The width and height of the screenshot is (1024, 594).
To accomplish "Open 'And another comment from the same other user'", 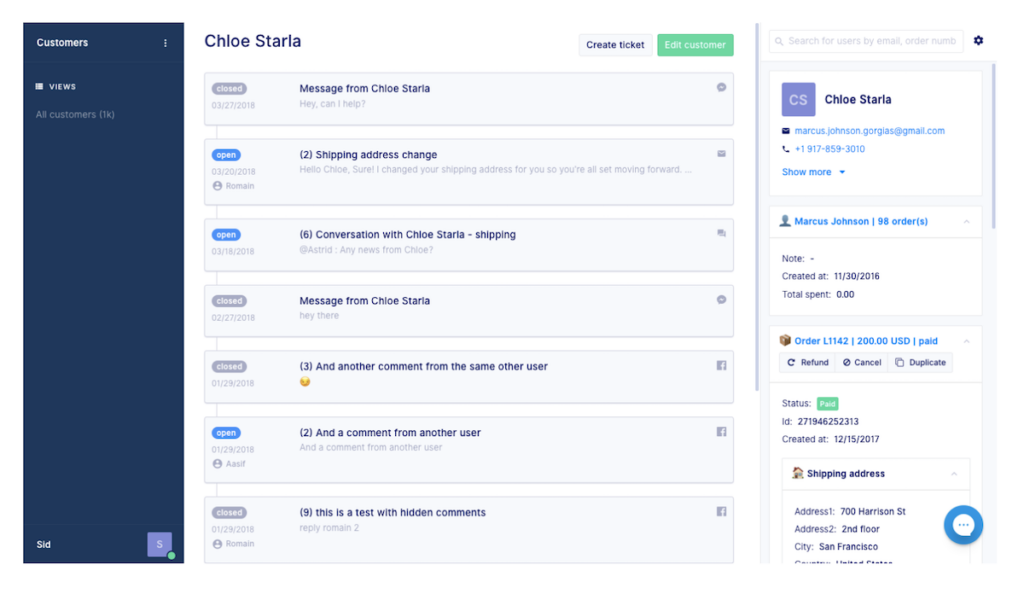I will 469,377.
